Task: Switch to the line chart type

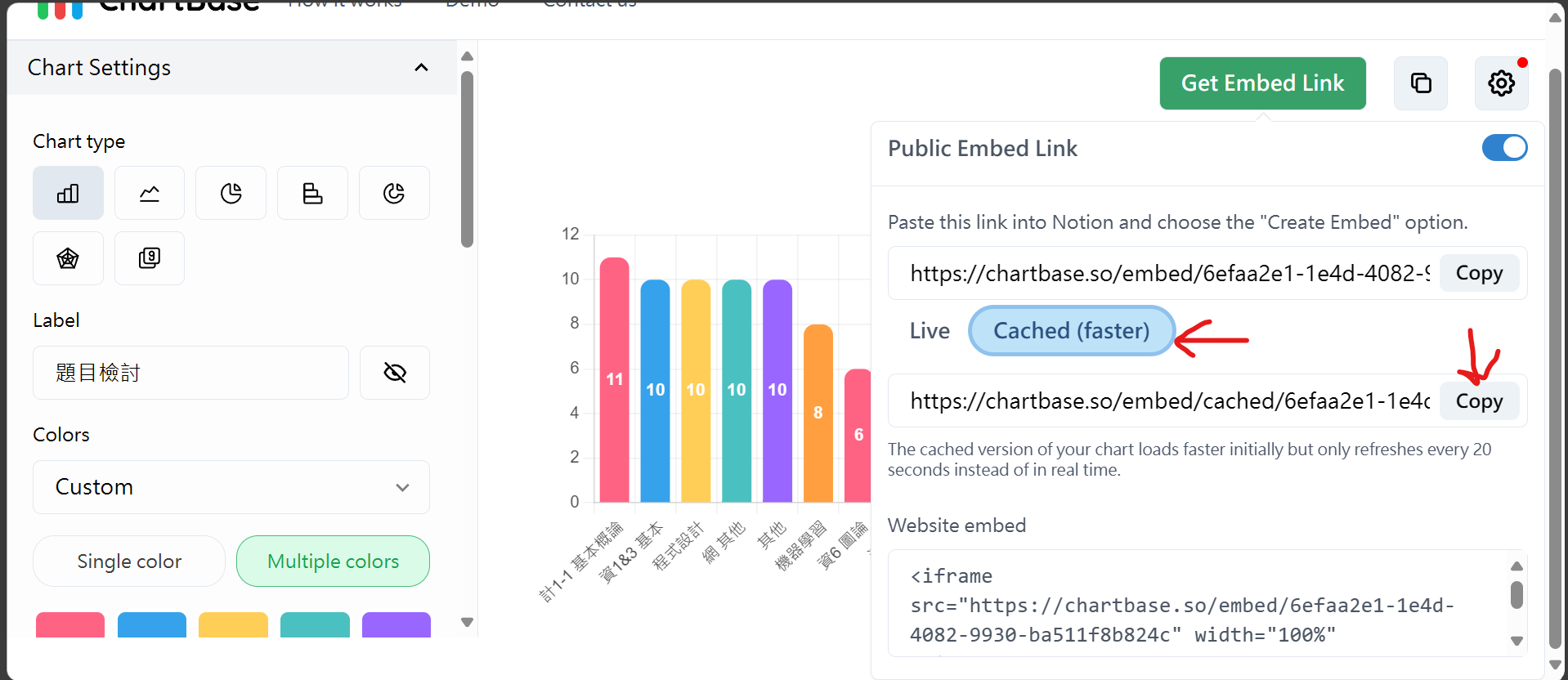Action: pos(149,193)
